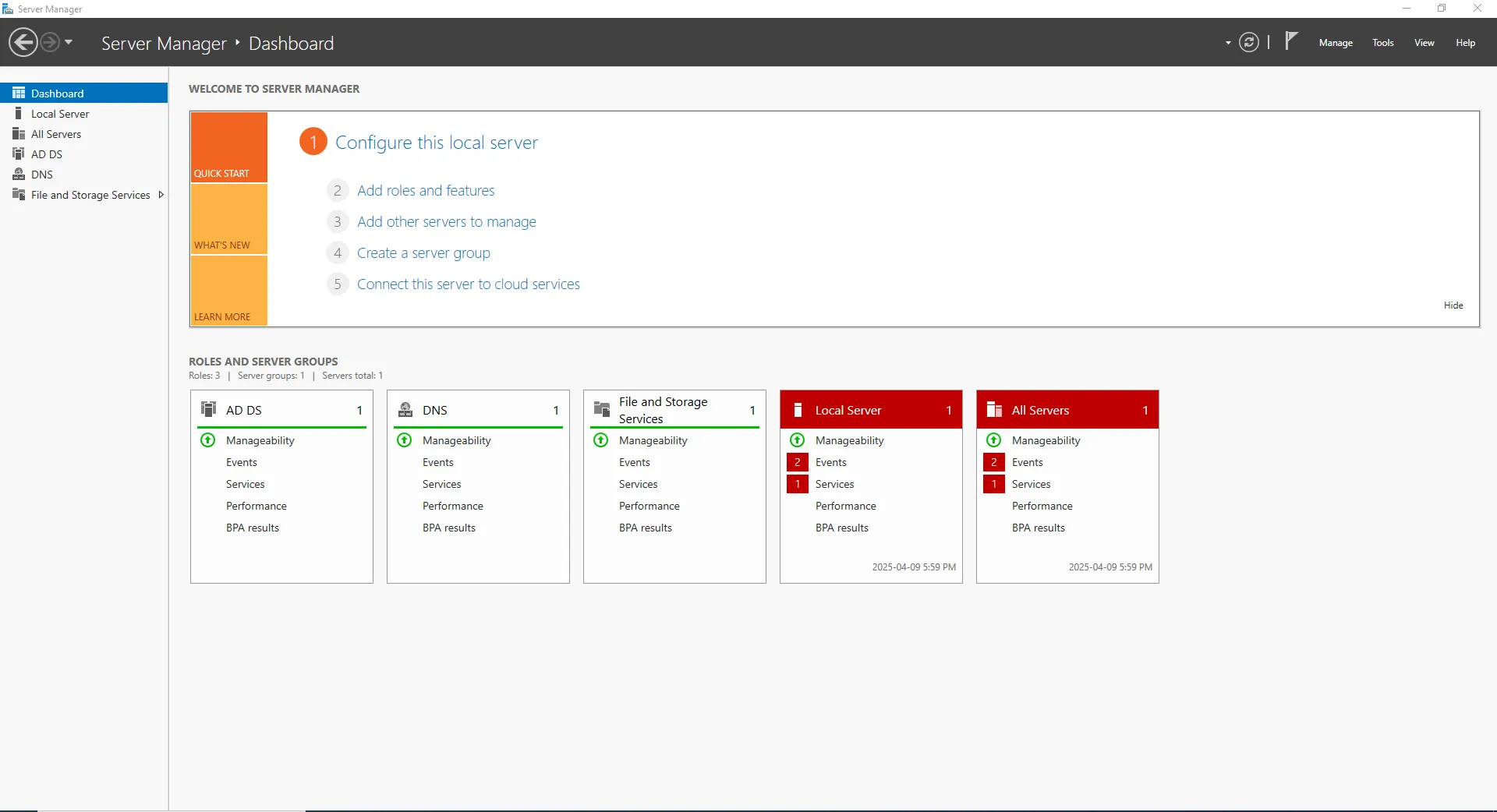Open the Help menu
This screenshot has height=812, width=1497.
click(x=1465, y=43)
